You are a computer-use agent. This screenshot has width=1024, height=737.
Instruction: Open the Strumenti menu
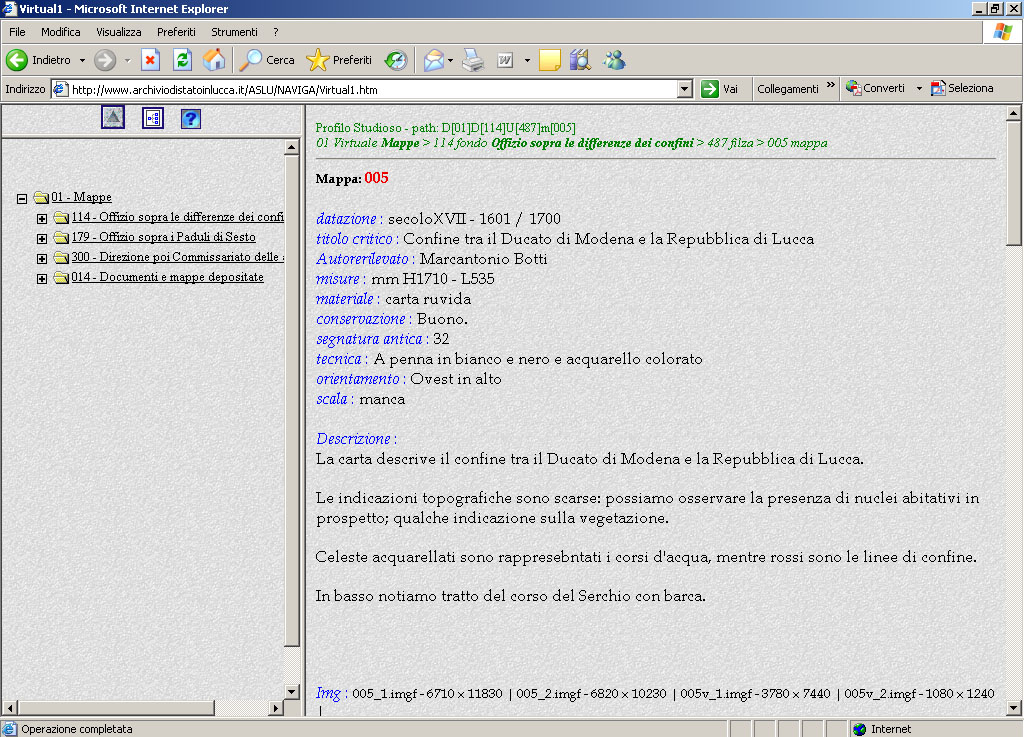pos(234,32)
